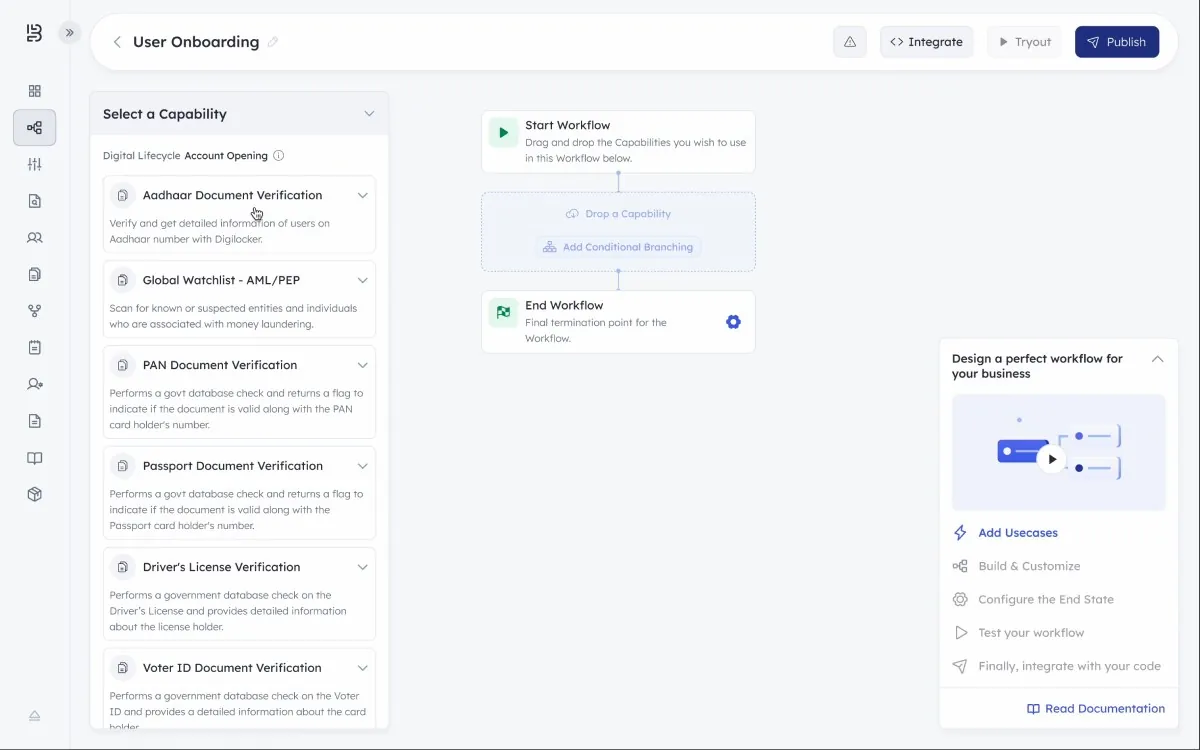Click Add Conditional Branching
The height and width of the screenshot is (750, 1200).
(618, 247)
